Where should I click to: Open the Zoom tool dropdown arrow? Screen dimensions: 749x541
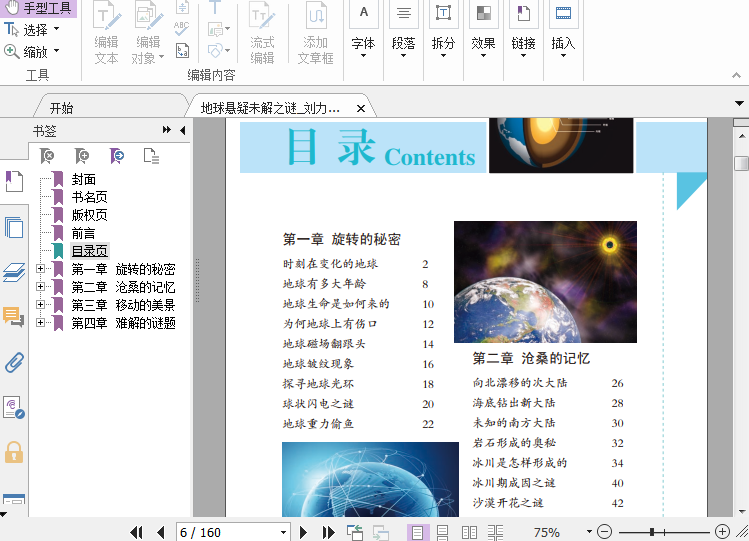(x=56, y=51)
